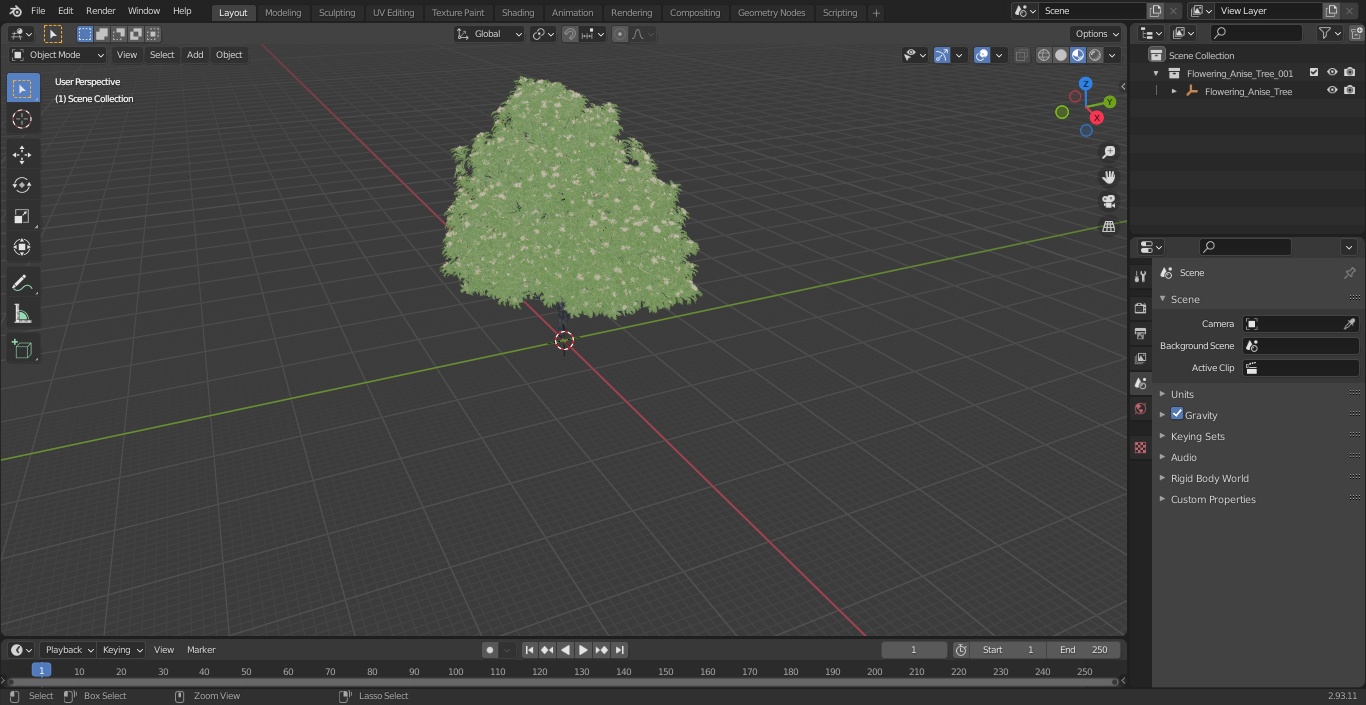Toggle visibility of Flowering_Anise_Tree_001 collection
Image resolution: width=1366 pixels, height=705 pixels.
[1332, 73]
